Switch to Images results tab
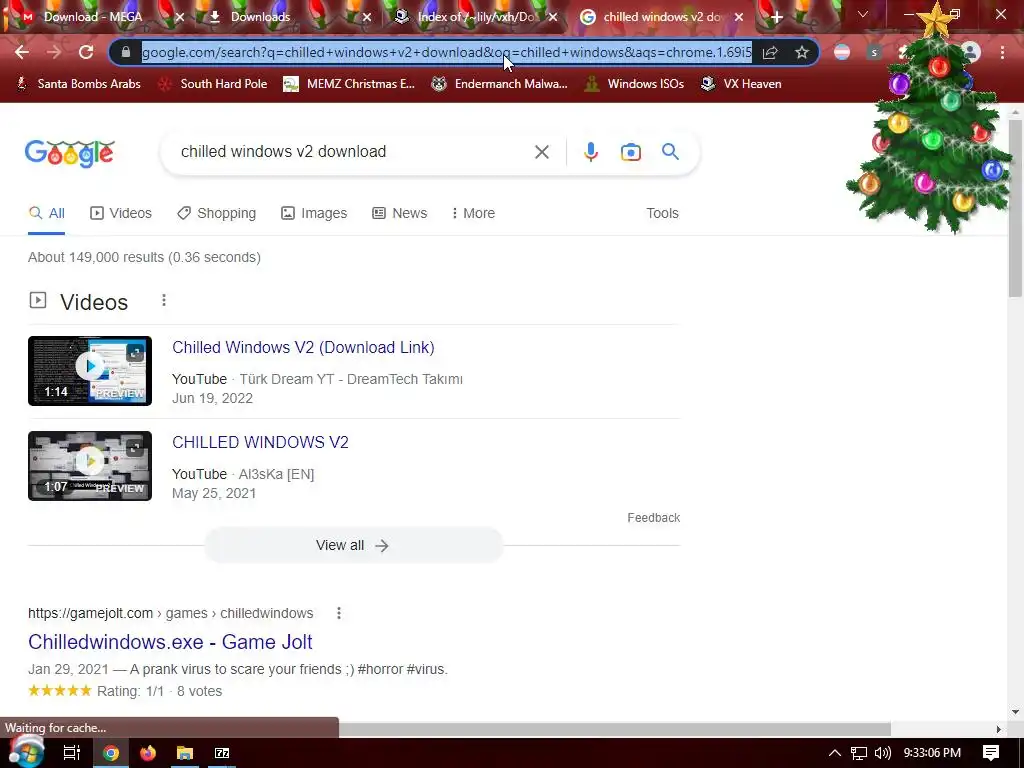1024x768 pixels. [314, 214]
